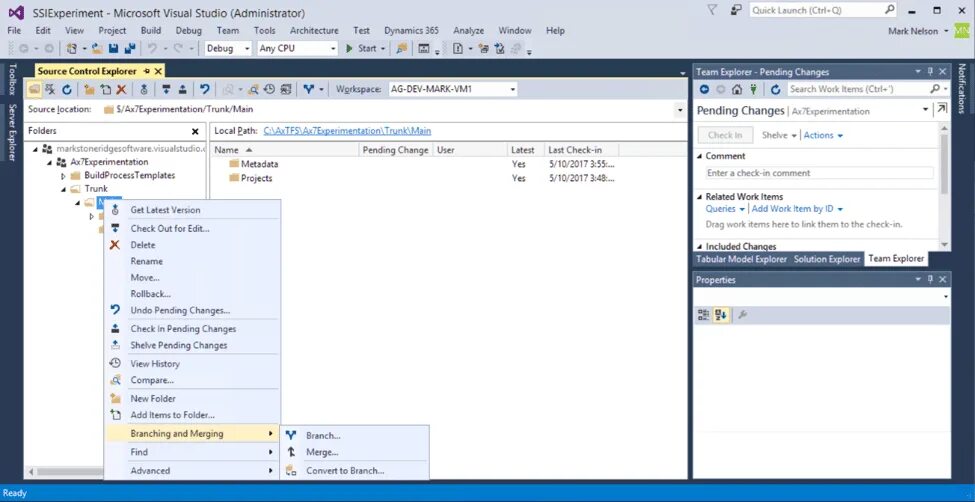Click red Delete icon in Source Control toolbar
This screenshot has width=975, height=502.
[x=121, y=90]
